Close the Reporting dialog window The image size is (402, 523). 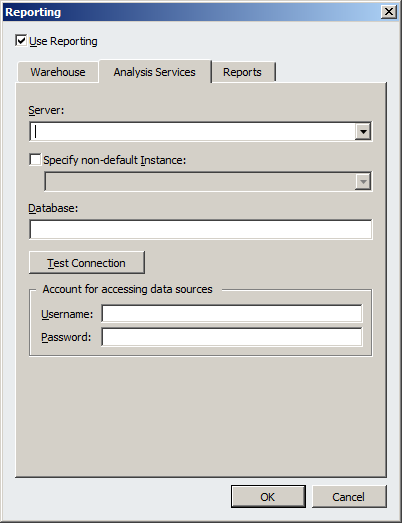[389, 12]
